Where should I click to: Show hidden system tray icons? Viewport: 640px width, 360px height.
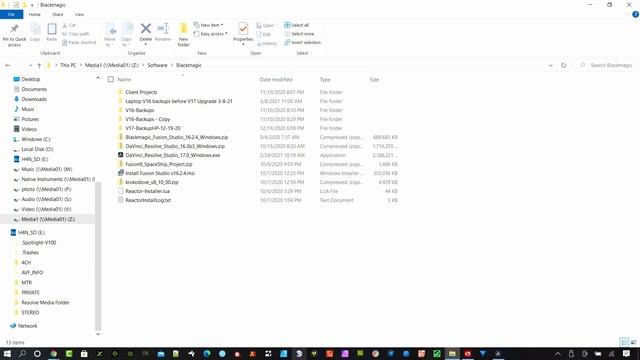[x=558, y=353]
